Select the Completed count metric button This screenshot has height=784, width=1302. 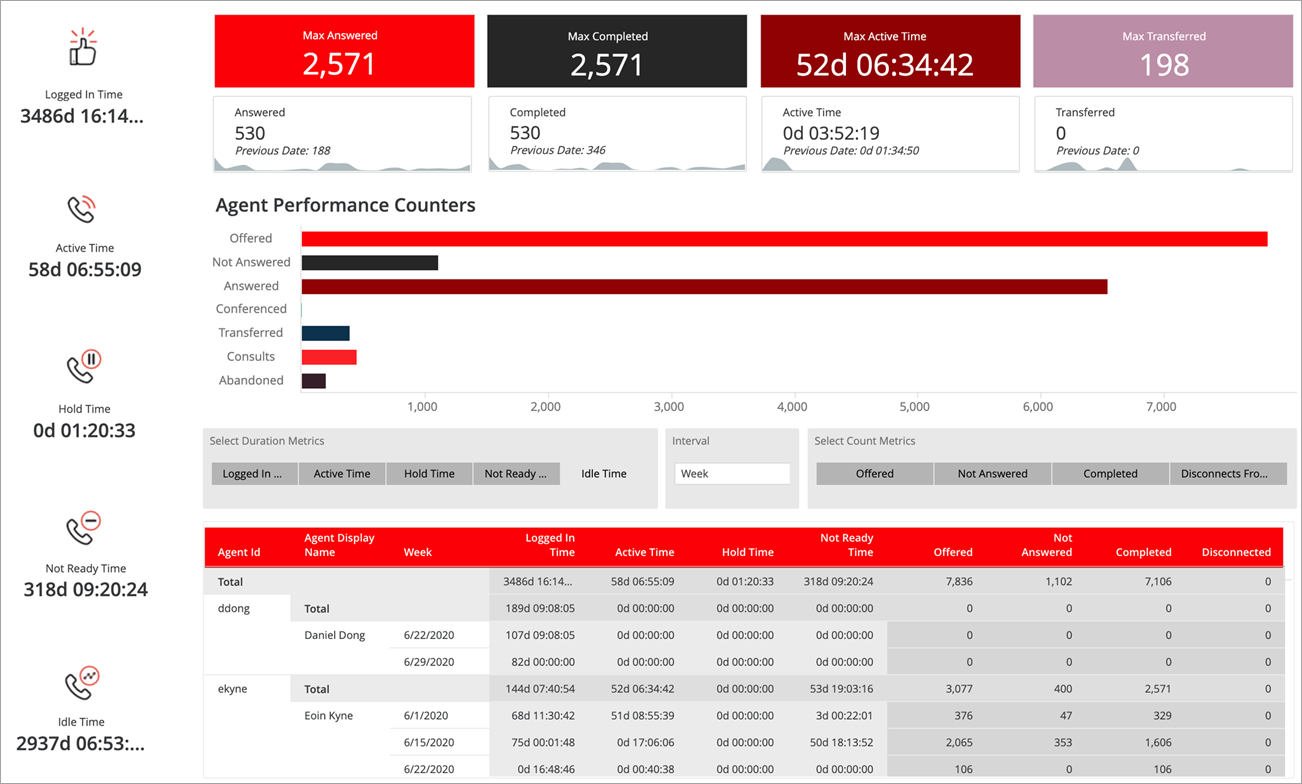(1110, 474)
